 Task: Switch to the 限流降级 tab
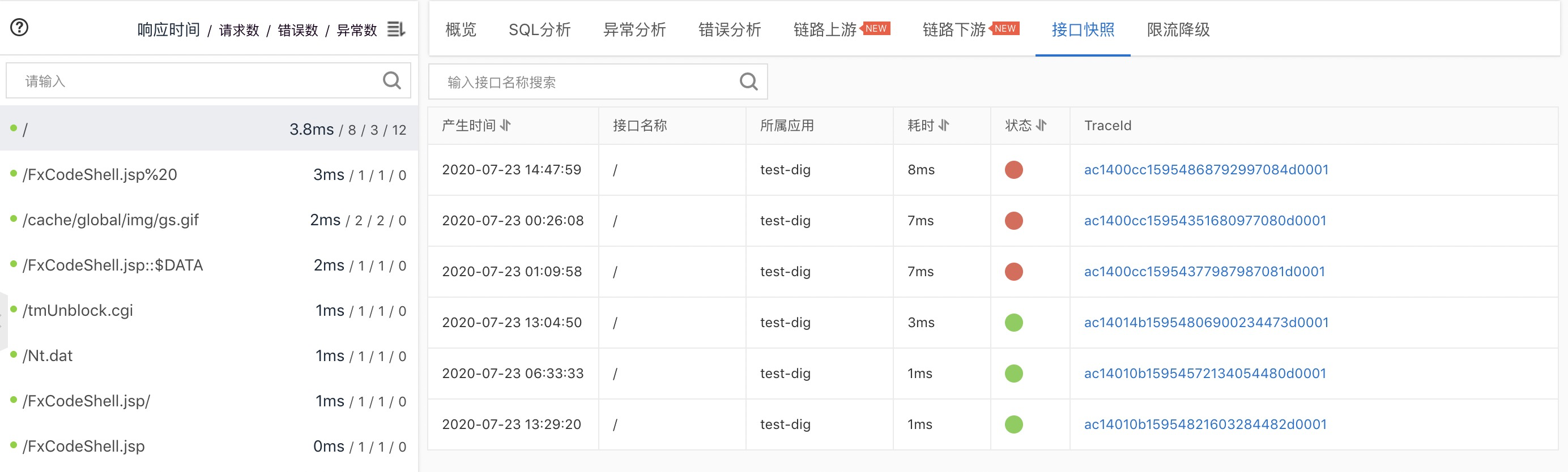1178,29
